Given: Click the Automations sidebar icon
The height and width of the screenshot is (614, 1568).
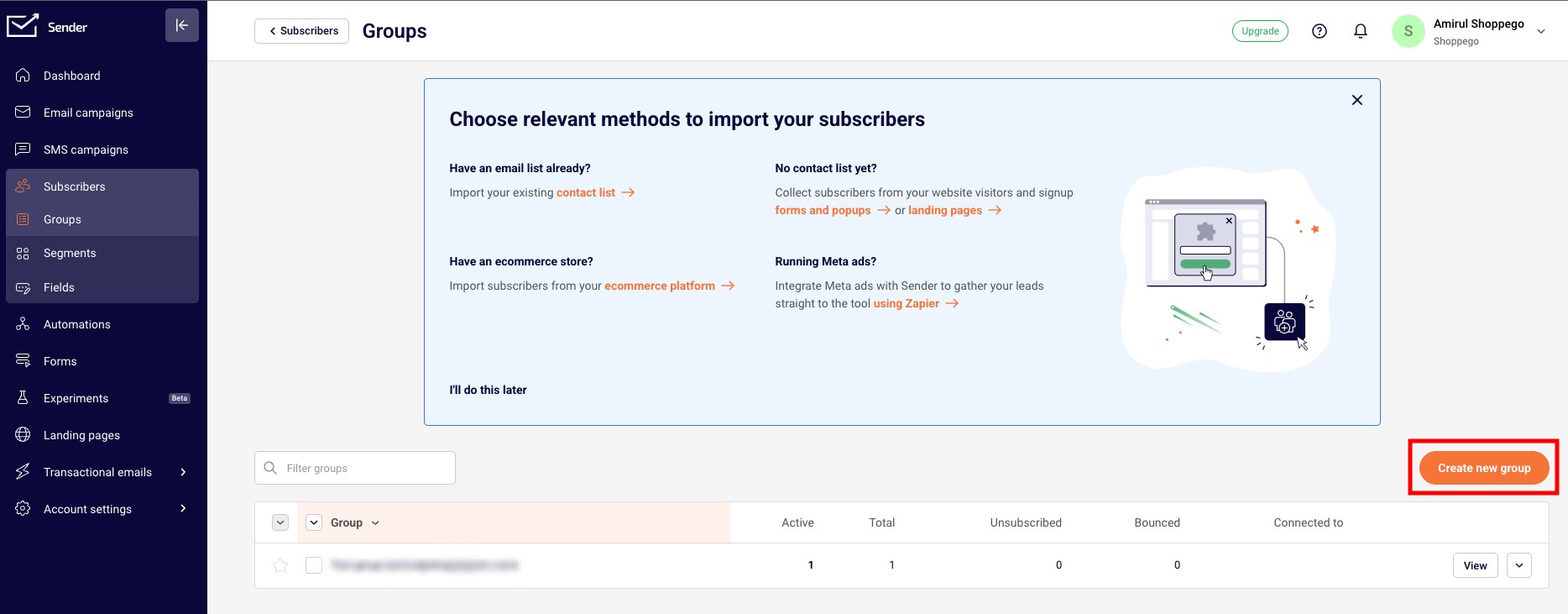Looking at the screenshot, I should (23, 324).
